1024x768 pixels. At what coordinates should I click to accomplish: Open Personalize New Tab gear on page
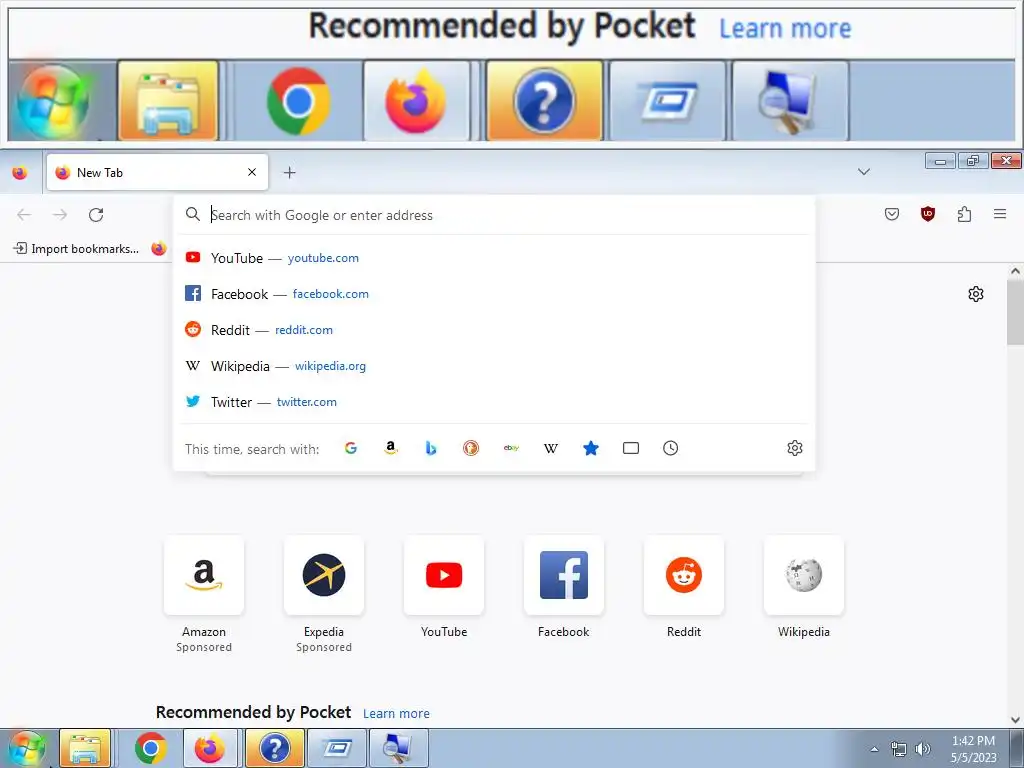pos(976,294)
